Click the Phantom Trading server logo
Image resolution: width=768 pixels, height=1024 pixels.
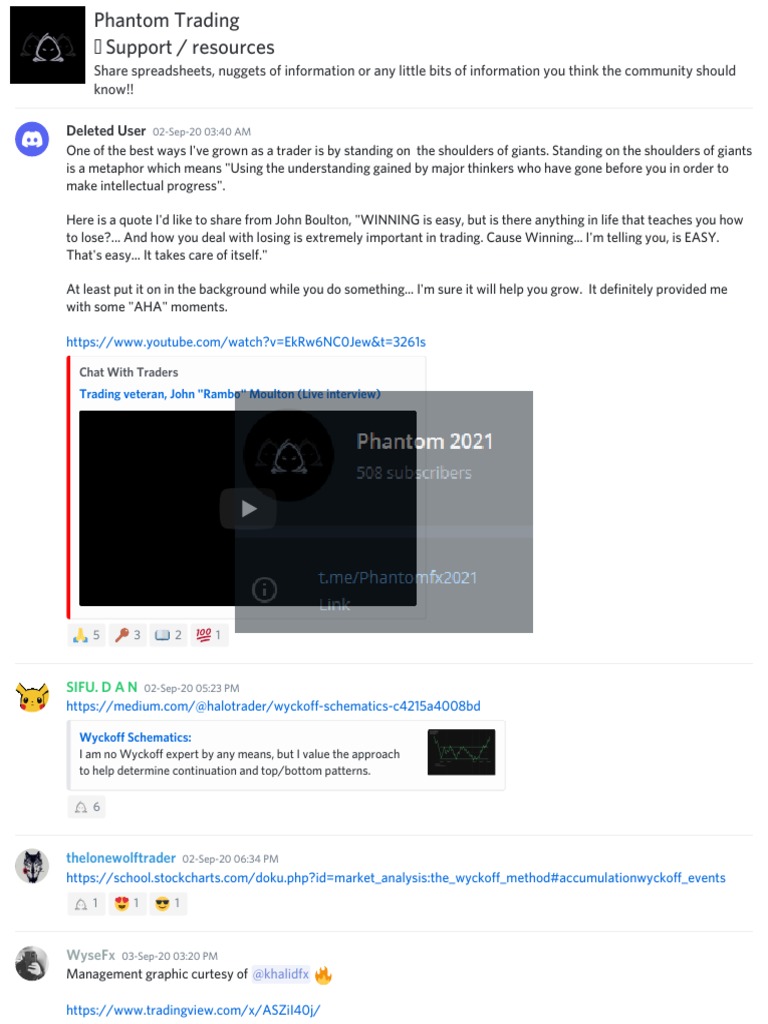click(47, 45)
